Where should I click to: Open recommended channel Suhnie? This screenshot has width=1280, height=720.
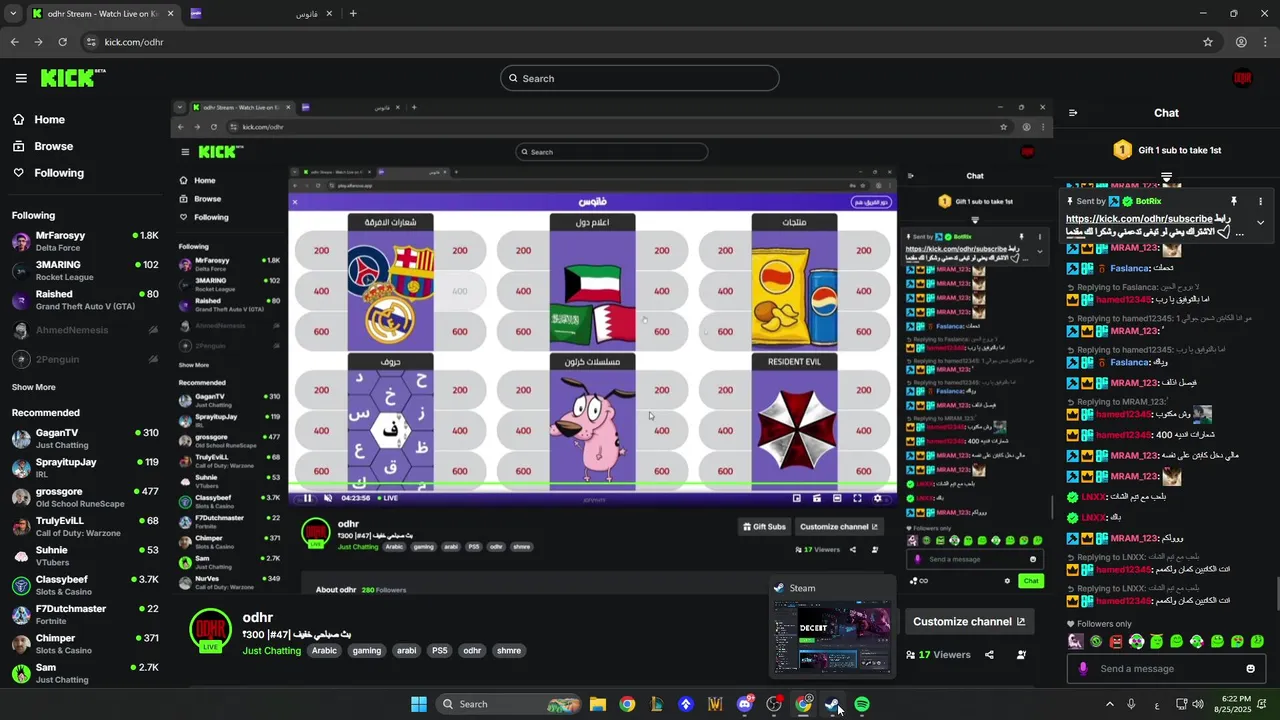pyautogui.click(x=85, y=556)
